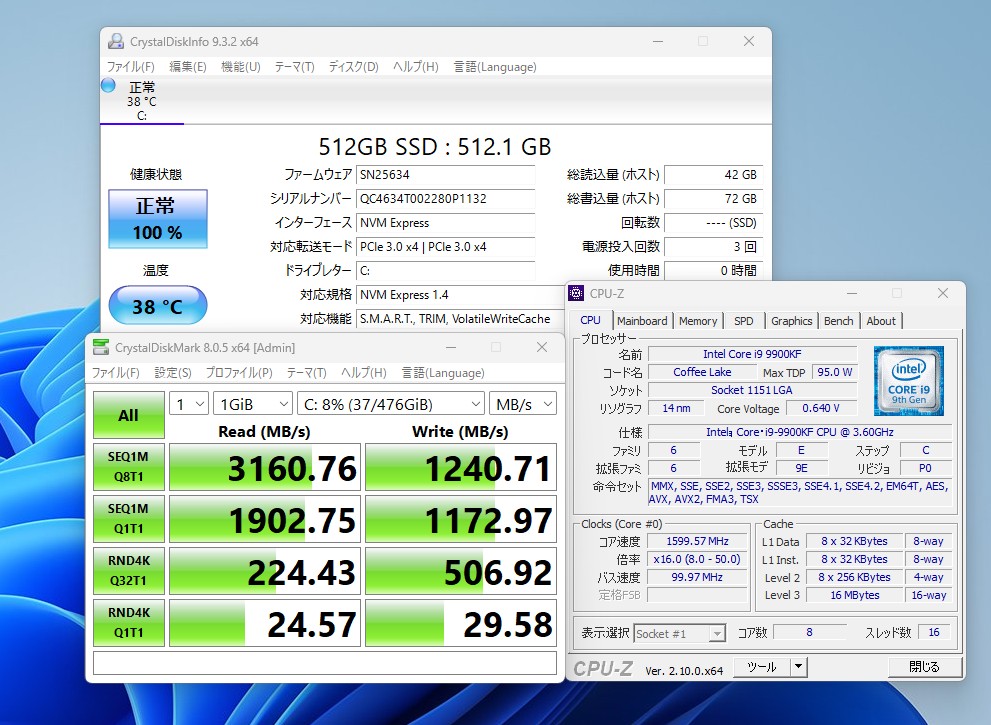The height and width of the screenshot is (725, 991).
Task: Click the 正常 100 % health status button
Action: [x=158, y=219]
